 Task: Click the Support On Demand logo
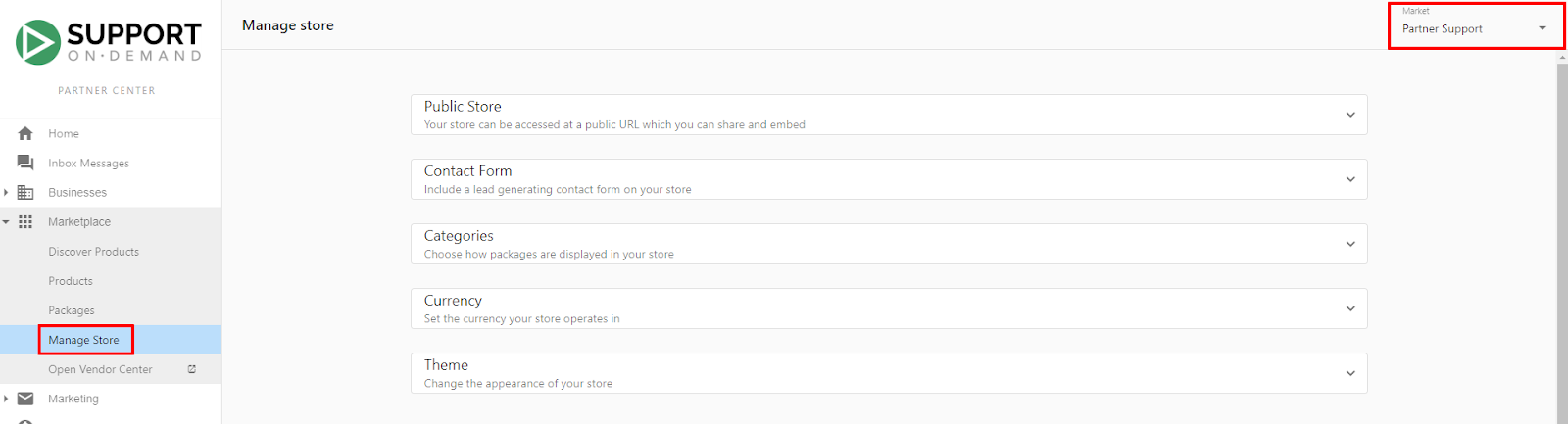click(109, 43)
